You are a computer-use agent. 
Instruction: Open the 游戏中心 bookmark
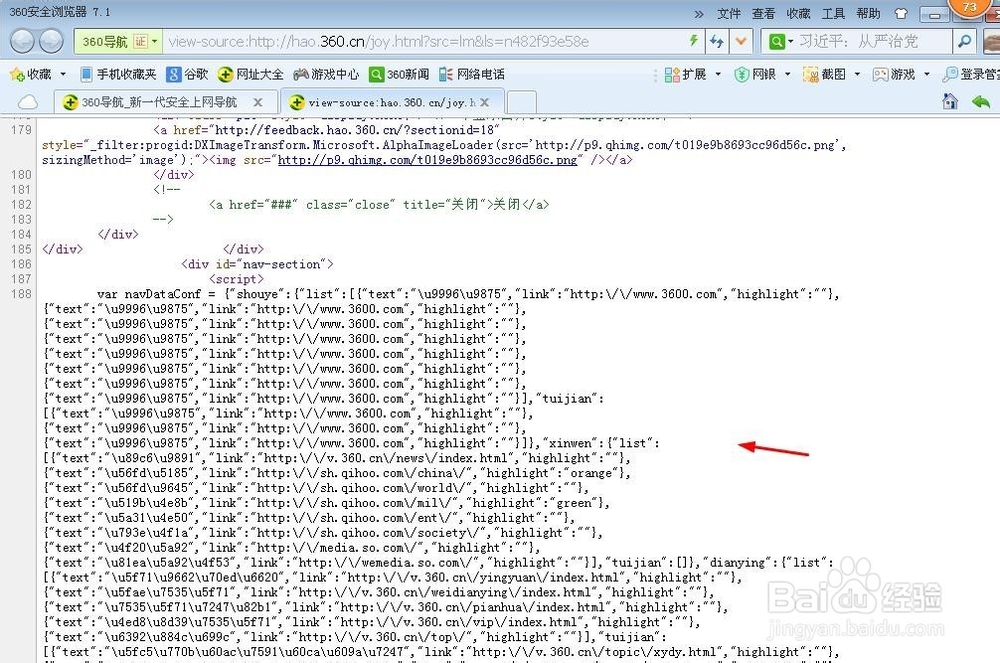pos(326,75)
